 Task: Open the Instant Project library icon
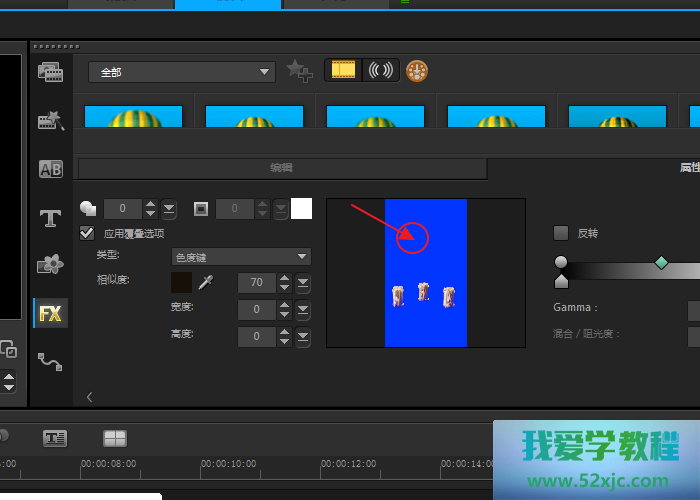(x=50, y=121)
